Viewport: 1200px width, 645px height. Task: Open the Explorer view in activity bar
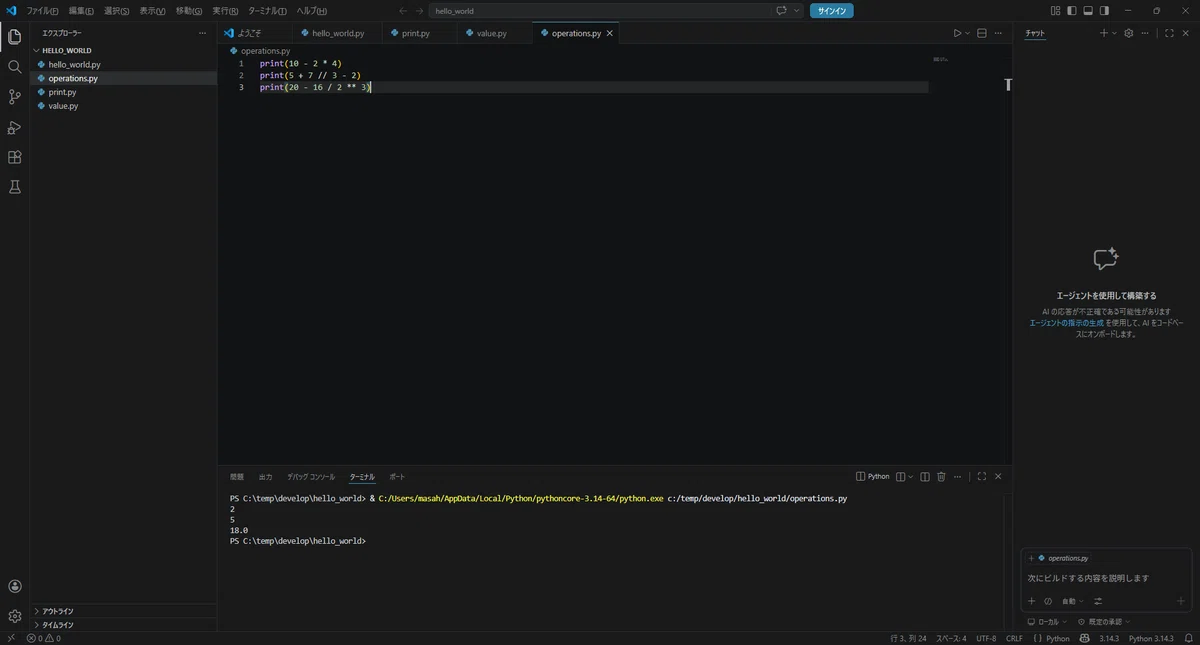(14, 37)
